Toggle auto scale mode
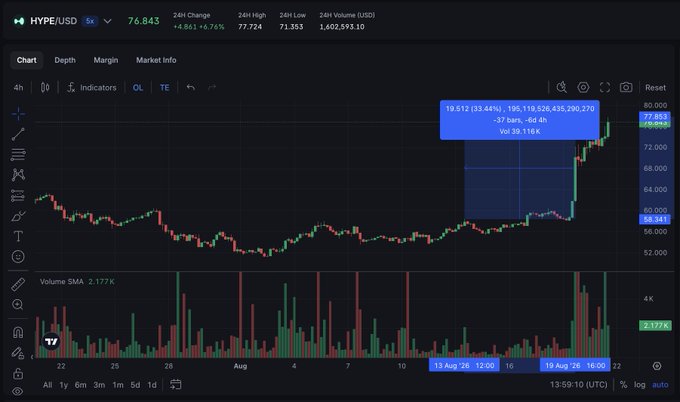 coord(660,385)
